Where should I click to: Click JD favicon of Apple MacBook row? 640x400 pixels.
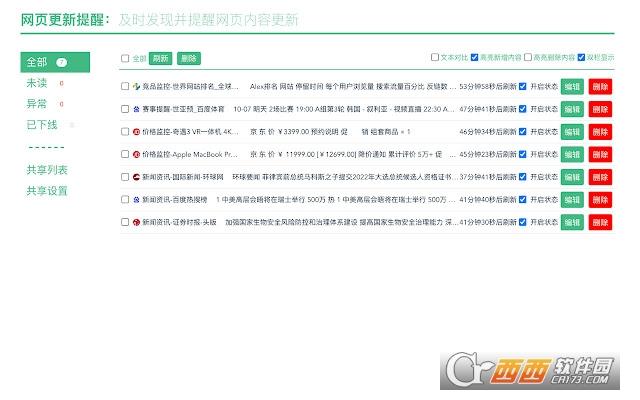[x=136, y=154]
